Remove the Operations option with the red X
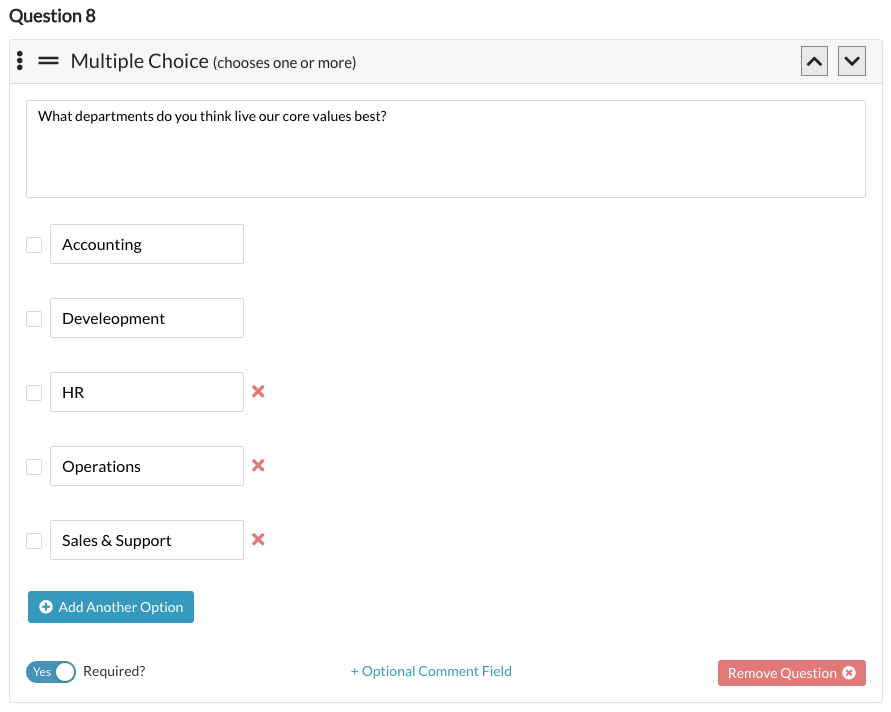Viewport: 891px width, 712px height. click(258, 465)
